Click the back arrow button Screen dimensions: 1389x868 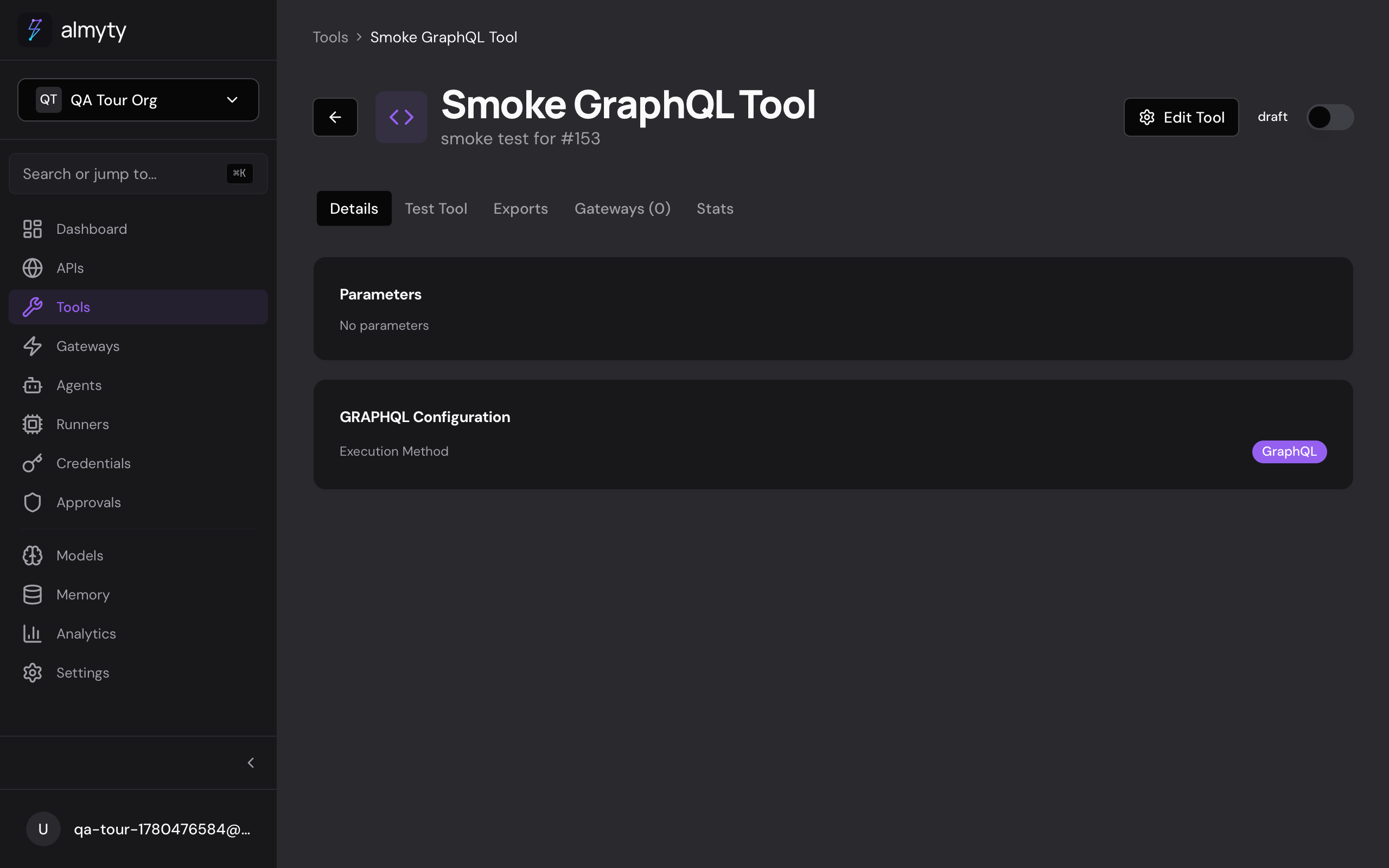tap(335, 117)
